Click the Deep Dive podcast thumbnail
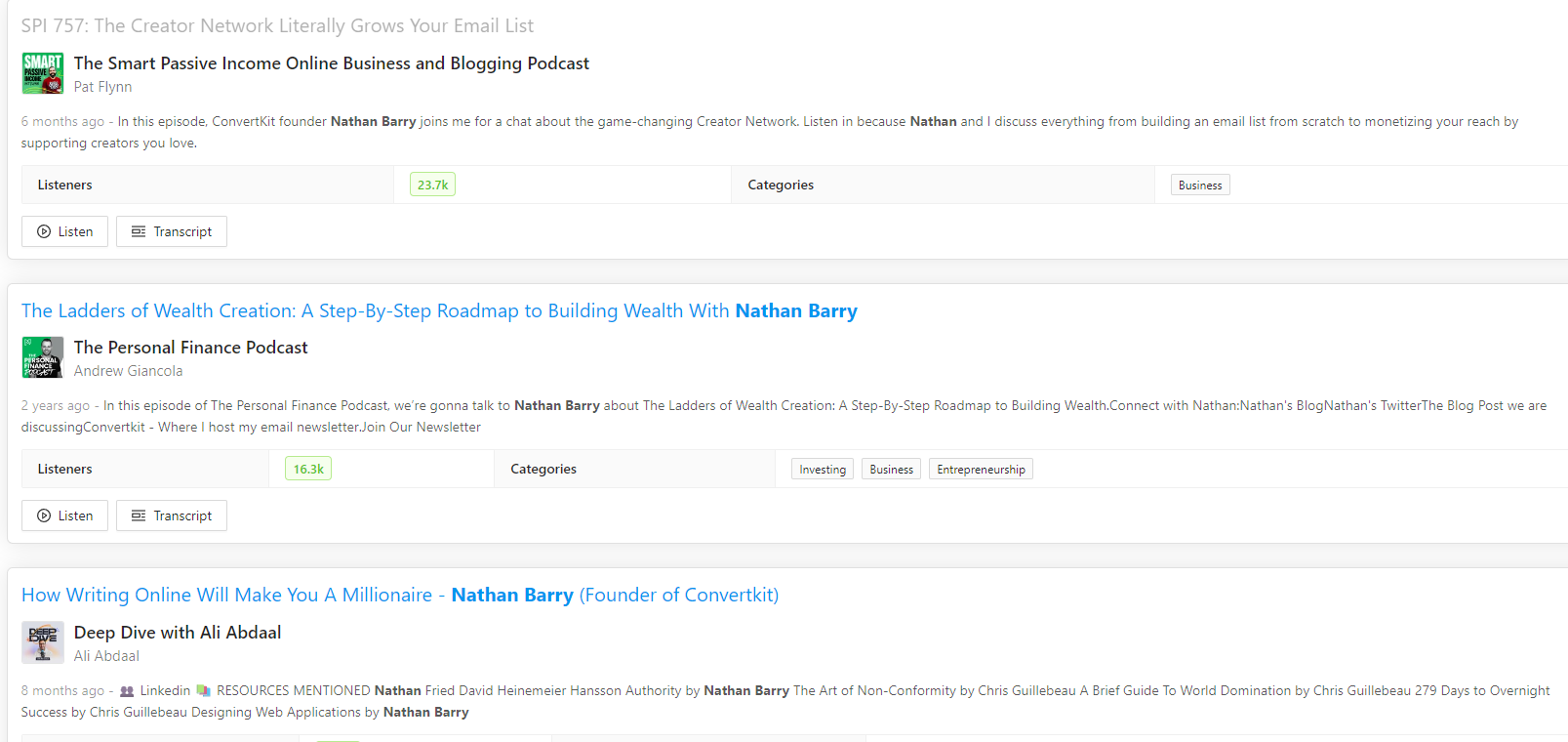The image size is (1568, 742). coord(43,642)
